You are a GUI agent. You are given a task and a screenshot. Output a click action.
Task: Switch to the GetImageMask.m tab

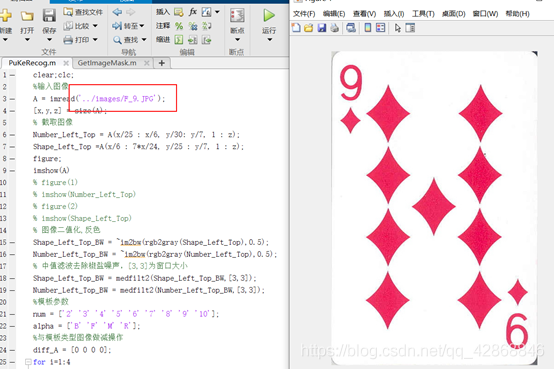pyautogui.click(x=107, y=63)
